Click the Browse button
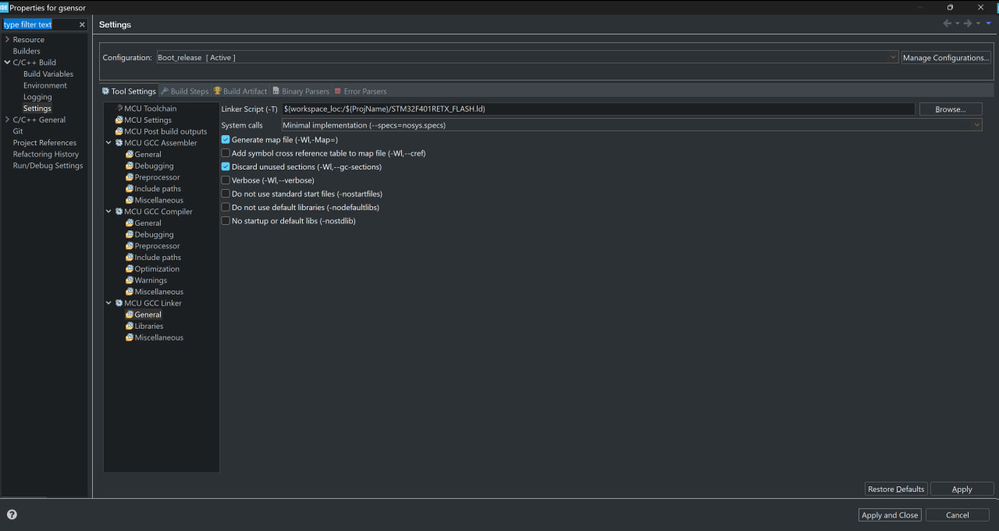 (x=950, y=109)
